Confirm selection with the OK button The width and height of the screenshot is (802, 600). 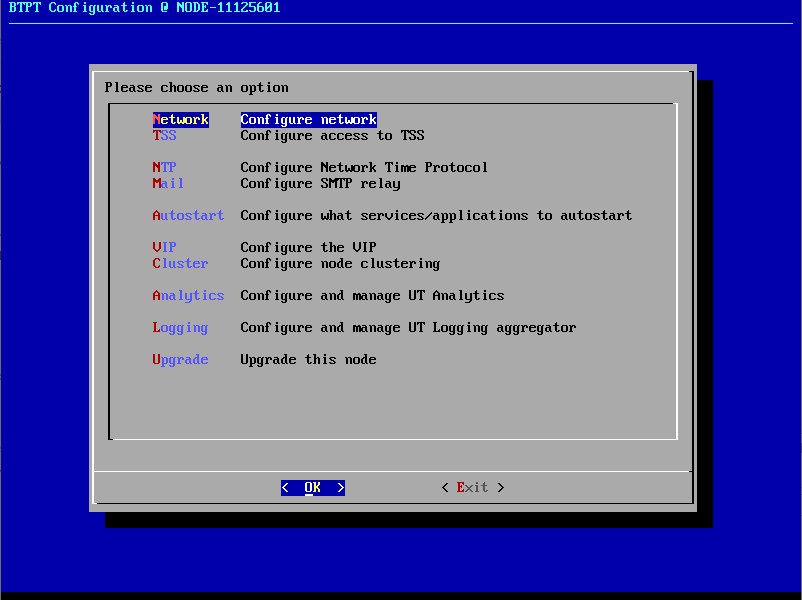tap(313, 487)
